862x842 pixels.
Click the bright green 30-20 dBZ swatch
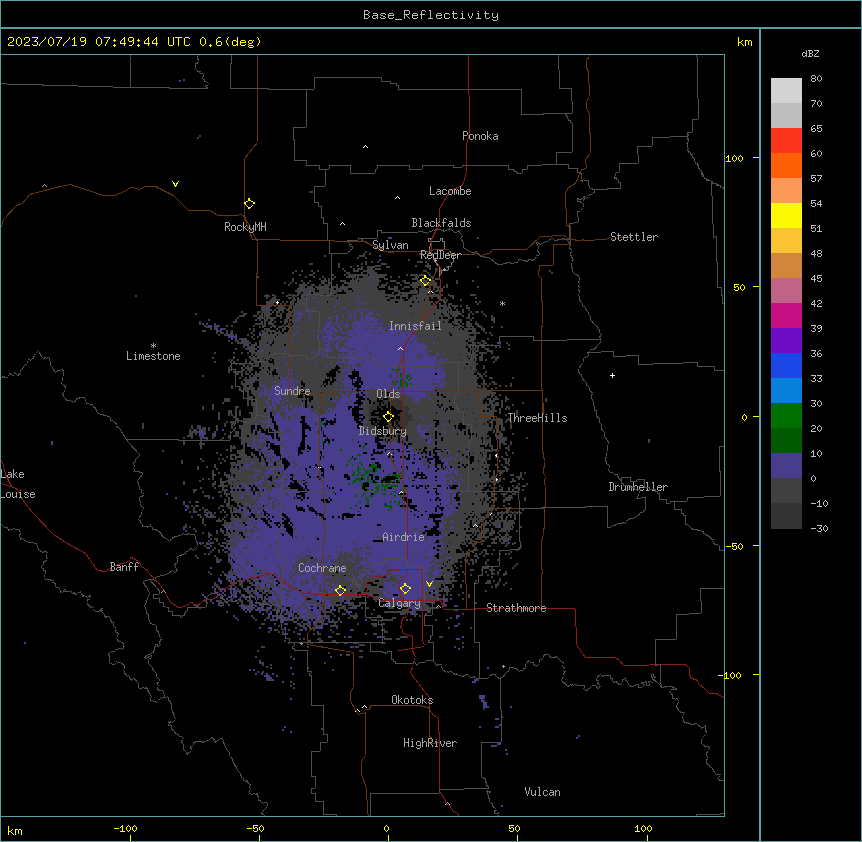click(786, 416)
